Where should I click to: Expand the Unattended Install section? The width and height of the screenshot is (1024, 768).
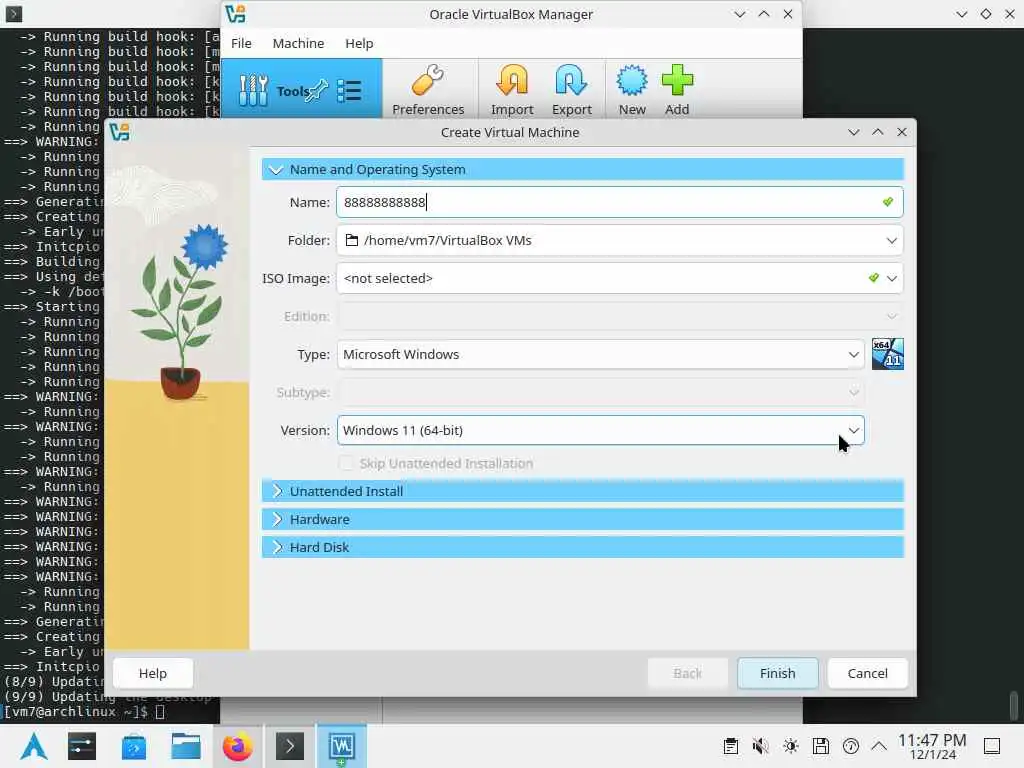(583, 491)
